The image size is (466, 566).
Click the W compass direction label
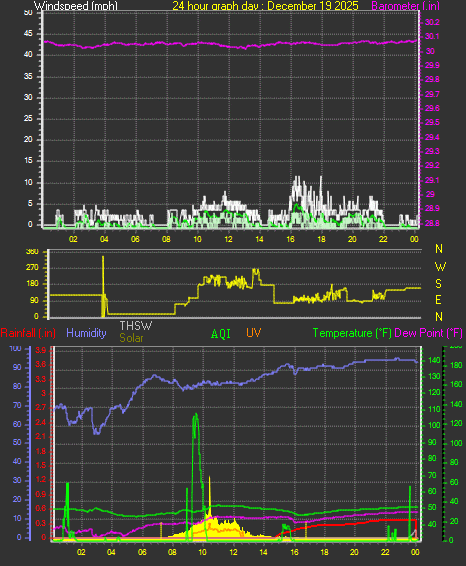click(440, 267)
